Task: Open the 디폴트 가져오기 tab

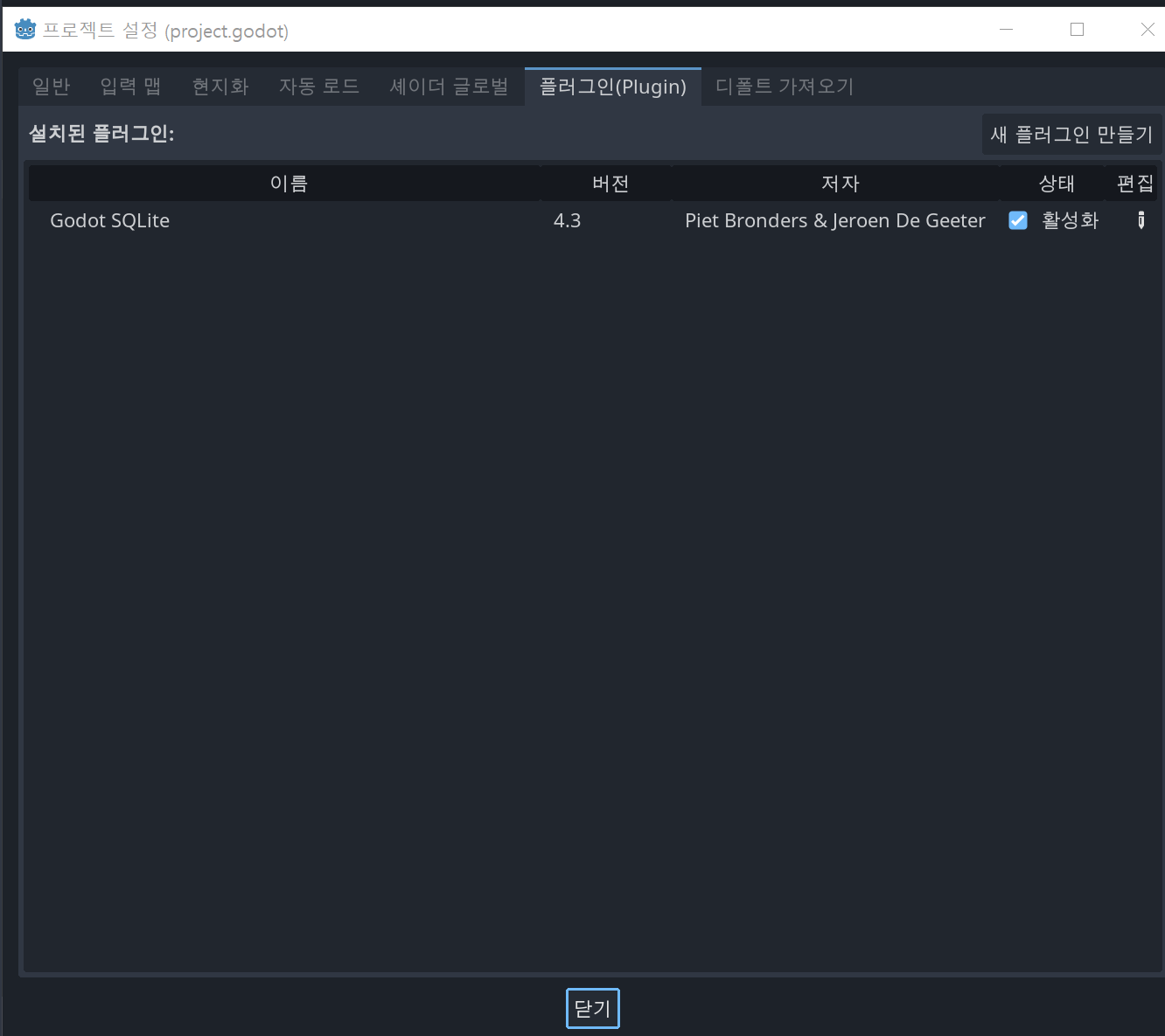Action: (785, 87)
